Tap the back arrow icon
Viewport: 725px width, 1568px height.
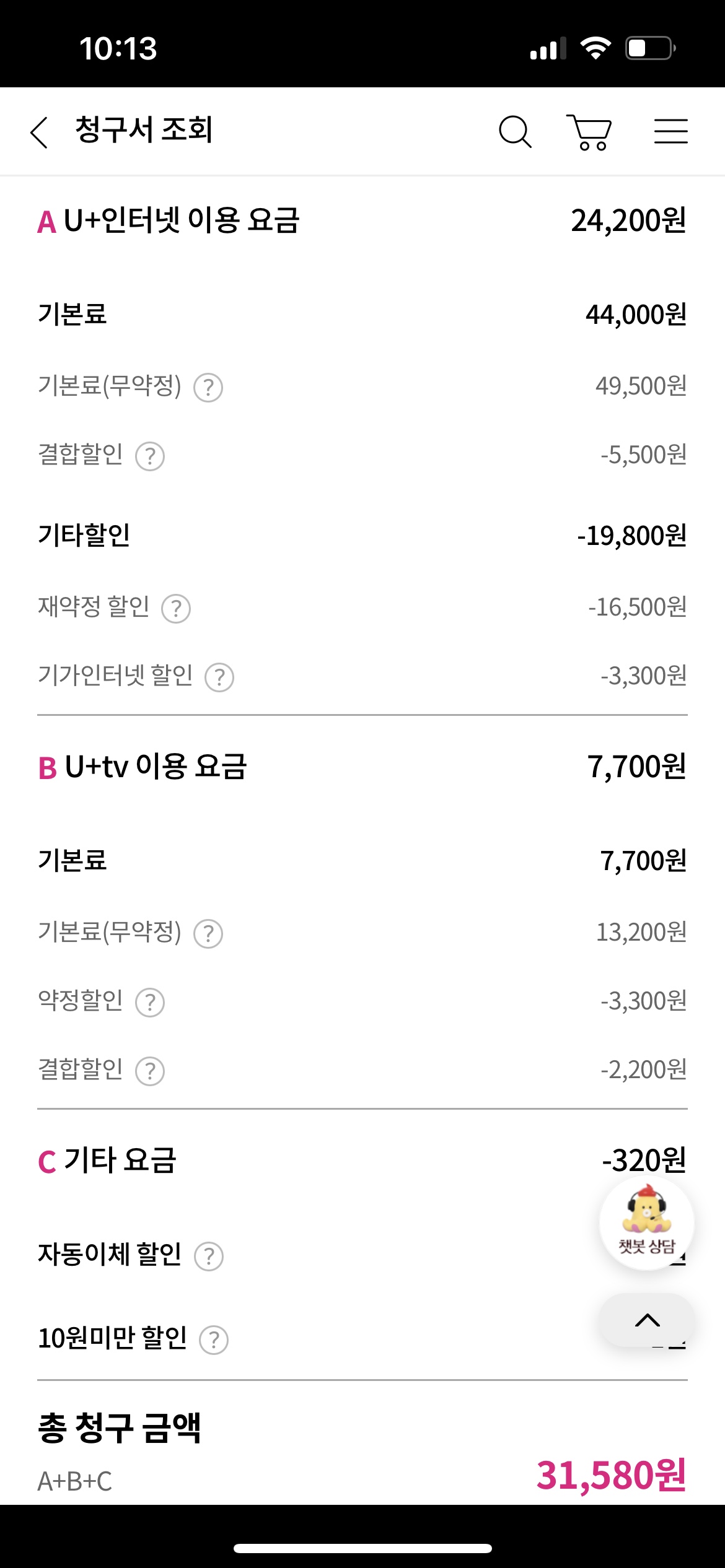point(39,132)
